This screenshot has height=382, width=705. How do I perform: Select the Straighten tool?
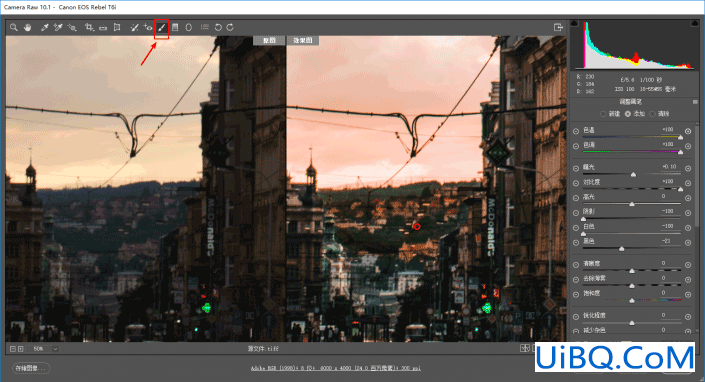pos(103,27)
